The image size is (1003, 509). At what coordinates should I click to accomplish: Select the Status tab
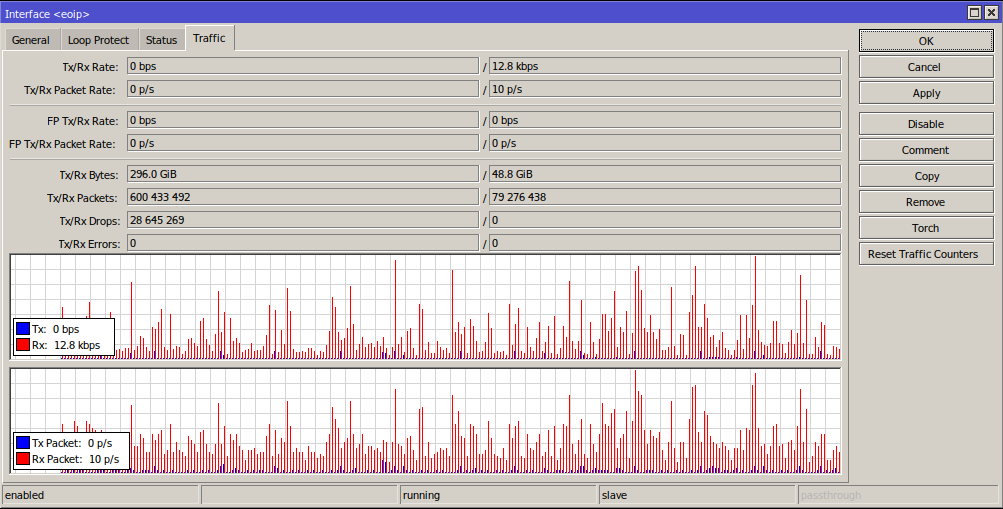click(161, 40)
